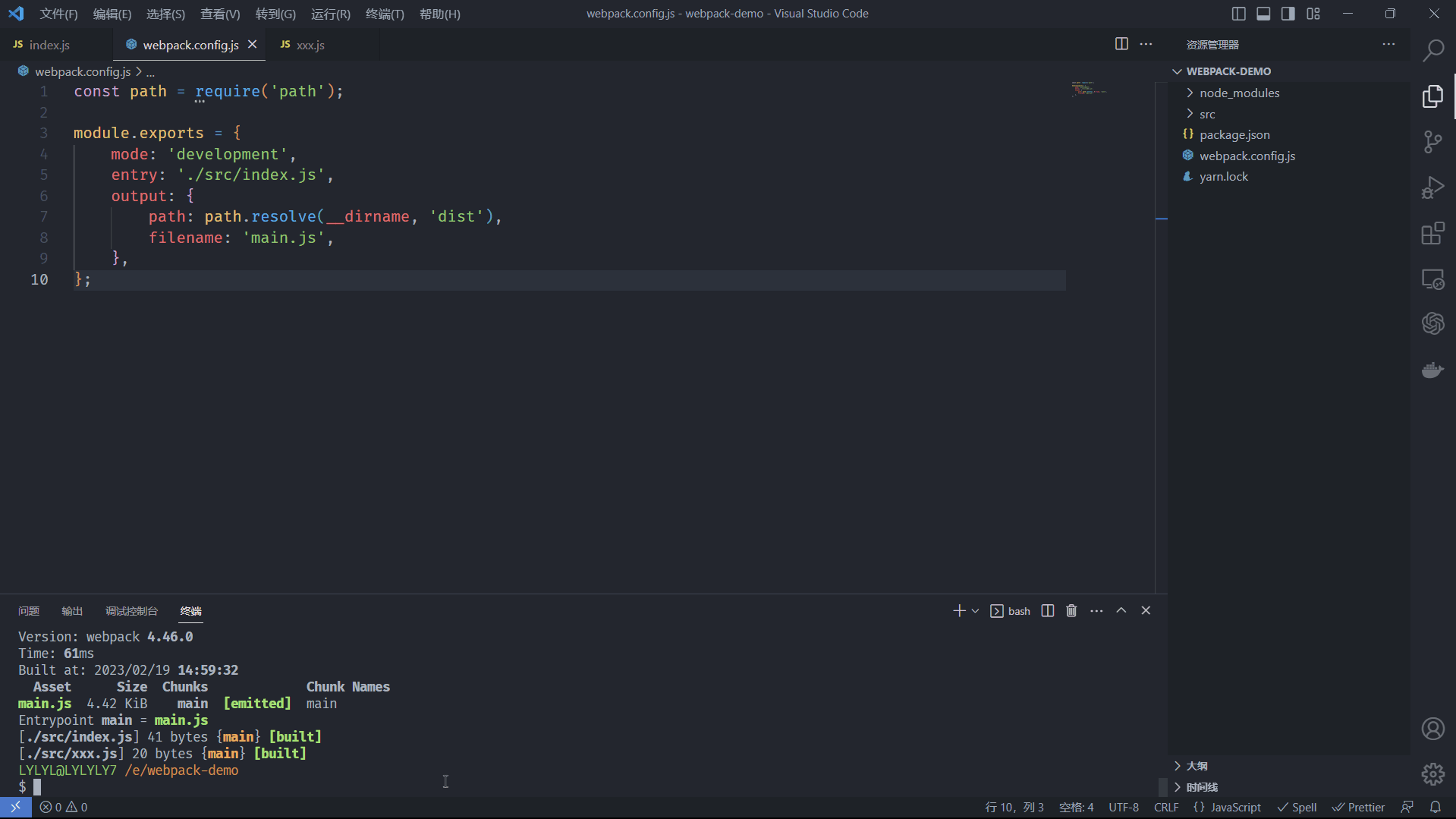1456x819 pixels.
Task: Open Run and Debug view
Action: click(x=1432, y=187)
